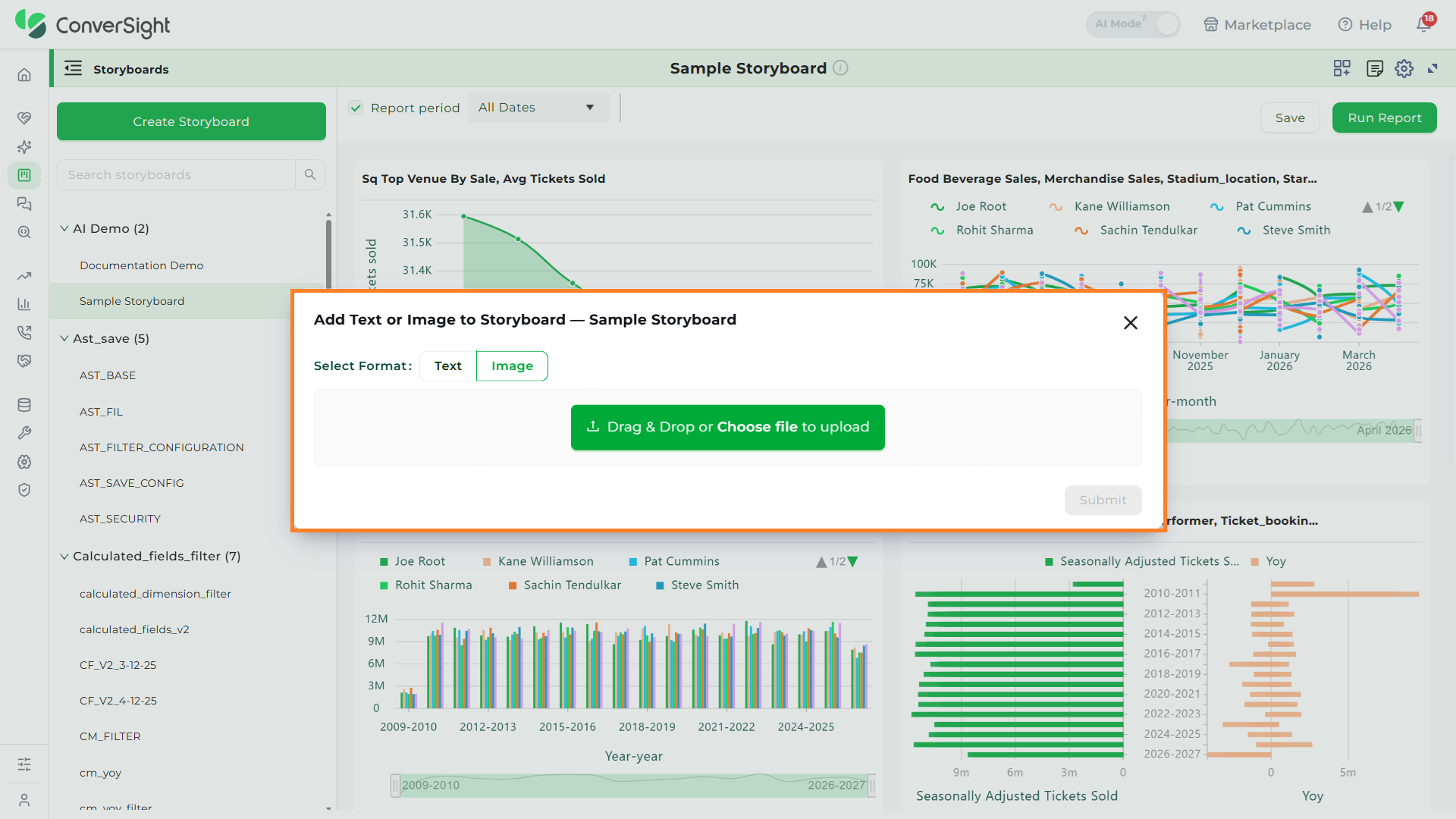This screenshot has height=819, width=1456.
Task: Open the user profile sidebar icon
Action: pyautogui.click(x=24, y=799)
